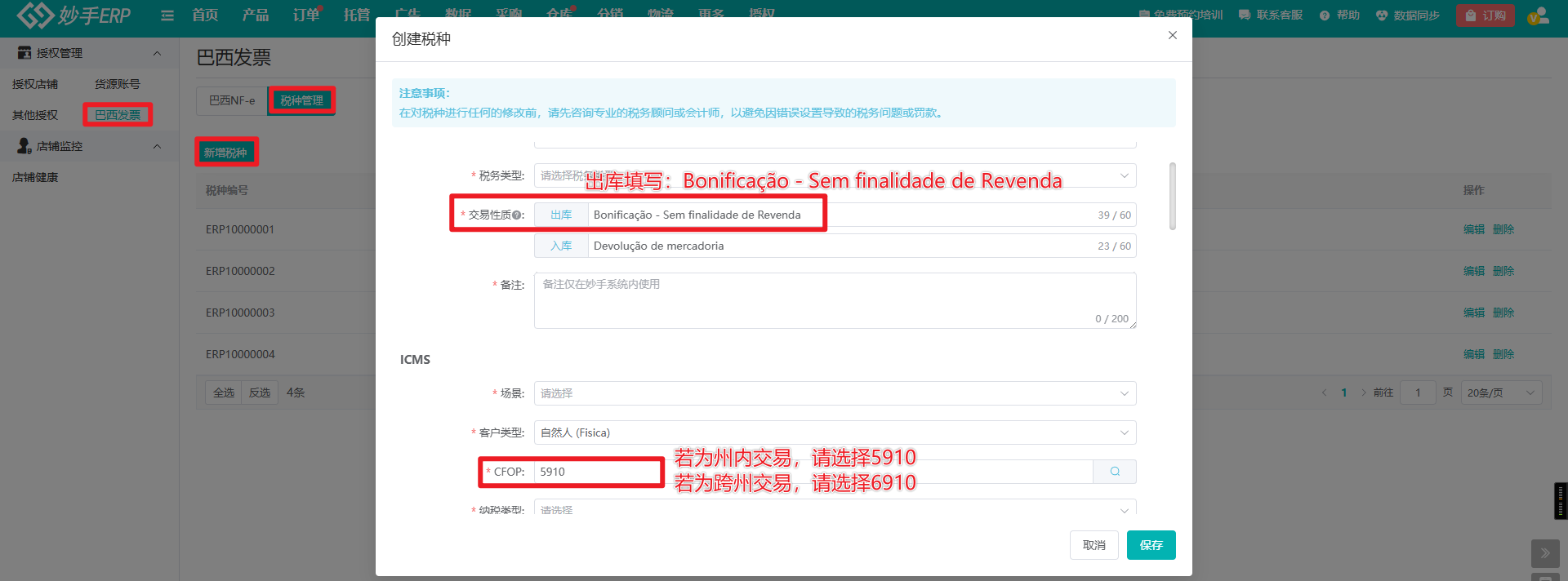The width and height of the screenshot is (1568, 581).
Task: Click 删除 for ERP10000002
Action: click(x=1503, y=271)
